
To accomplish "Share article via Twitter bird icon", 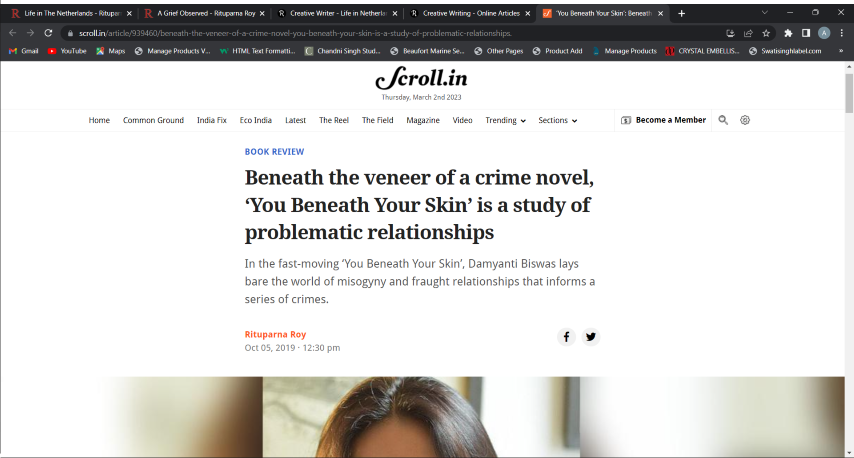I will [591, 337].
